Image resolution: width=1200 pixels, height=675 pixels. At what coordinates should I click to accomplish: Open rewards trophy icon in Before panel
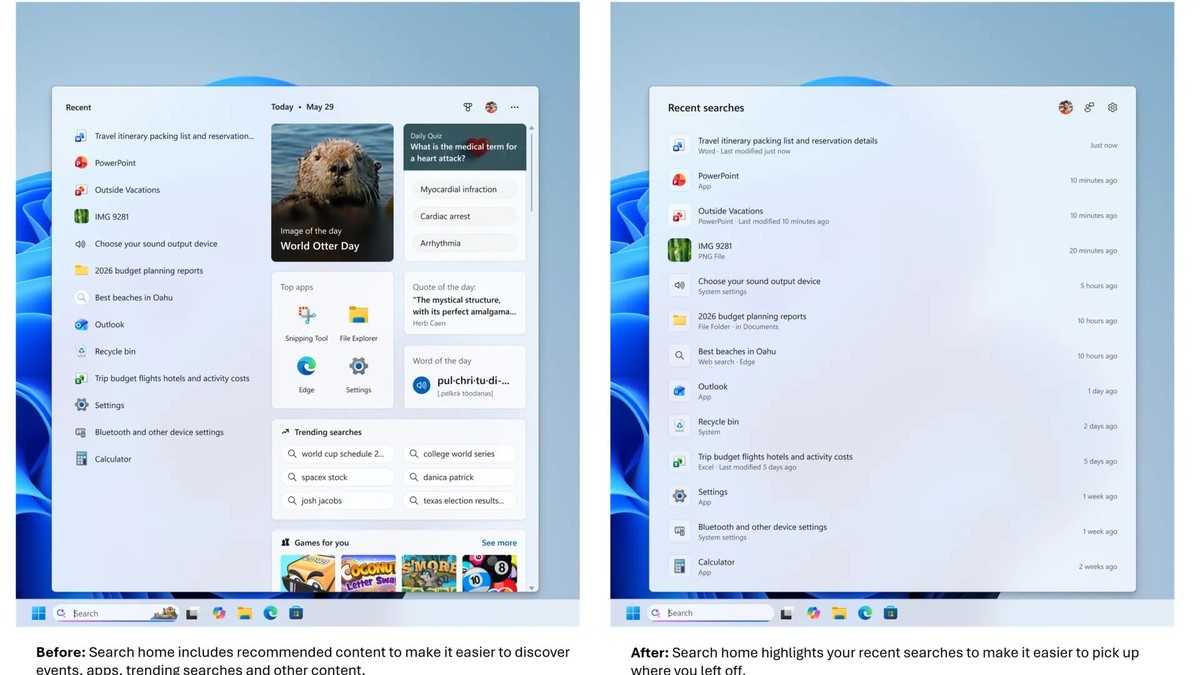tap(467, 107)
